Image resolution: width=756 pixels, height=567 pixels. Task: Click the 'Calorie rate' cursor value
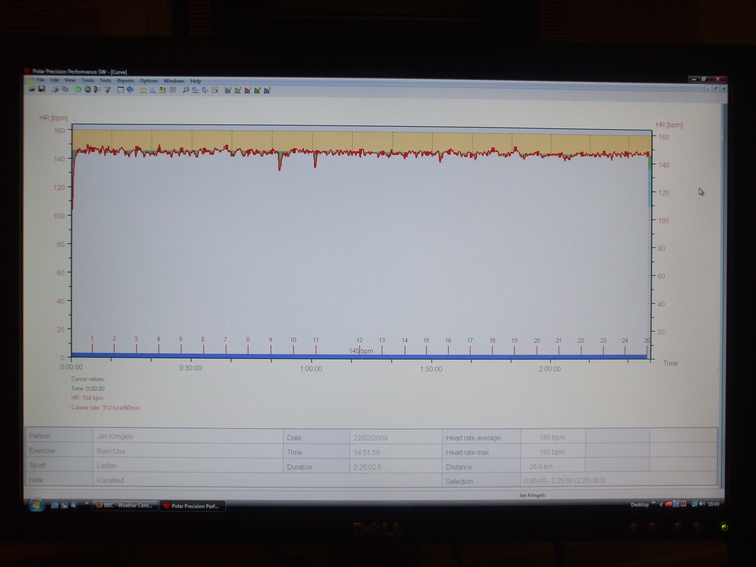(105, 407)
